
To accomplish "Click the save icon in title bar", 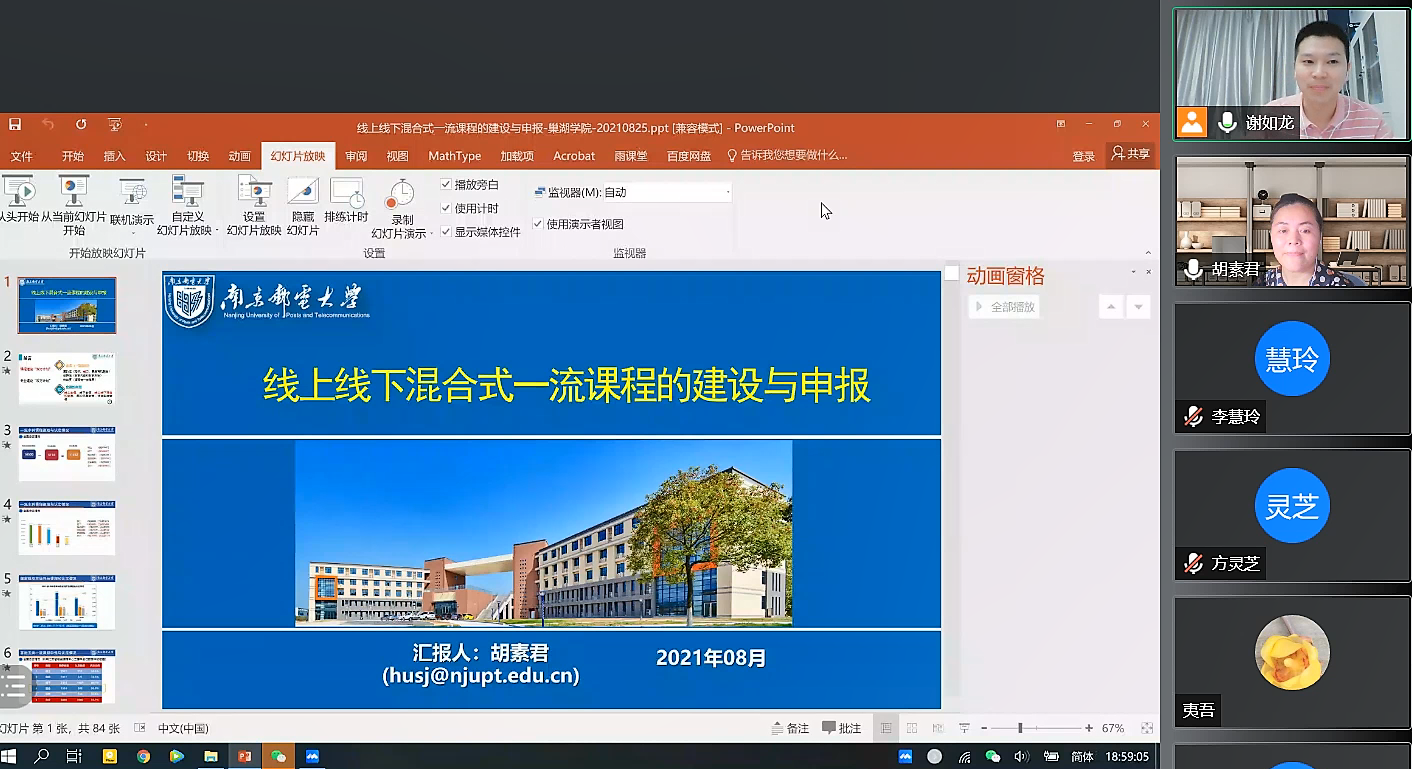I will (x=15, y=125).
